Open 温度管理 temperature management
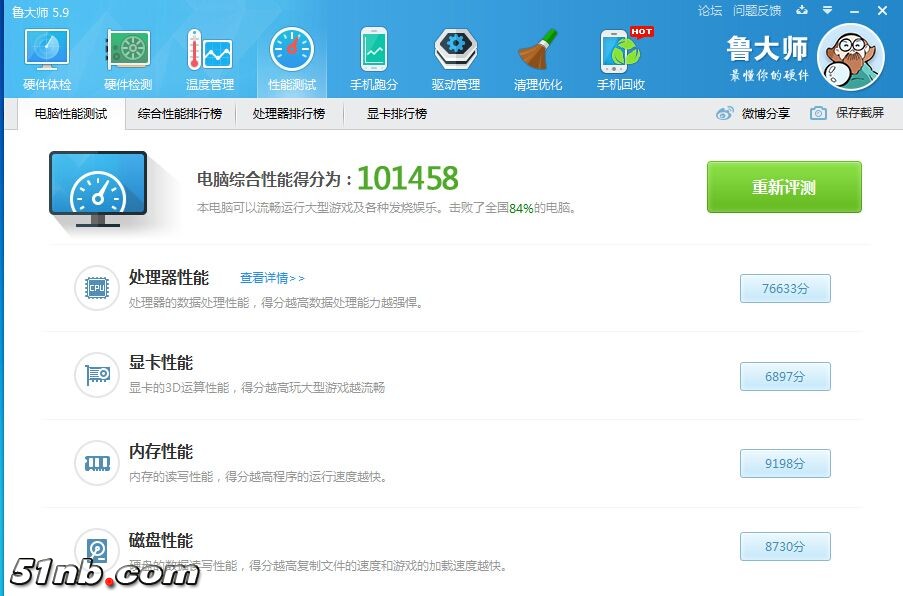The image size is (903, 596). (x=209, y=55)
